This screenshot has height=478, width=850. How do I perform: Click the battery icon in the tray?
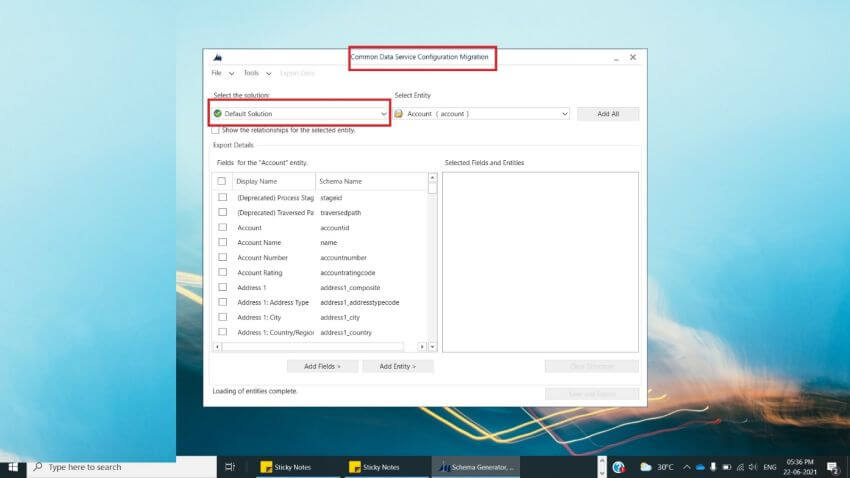[727, 467]
